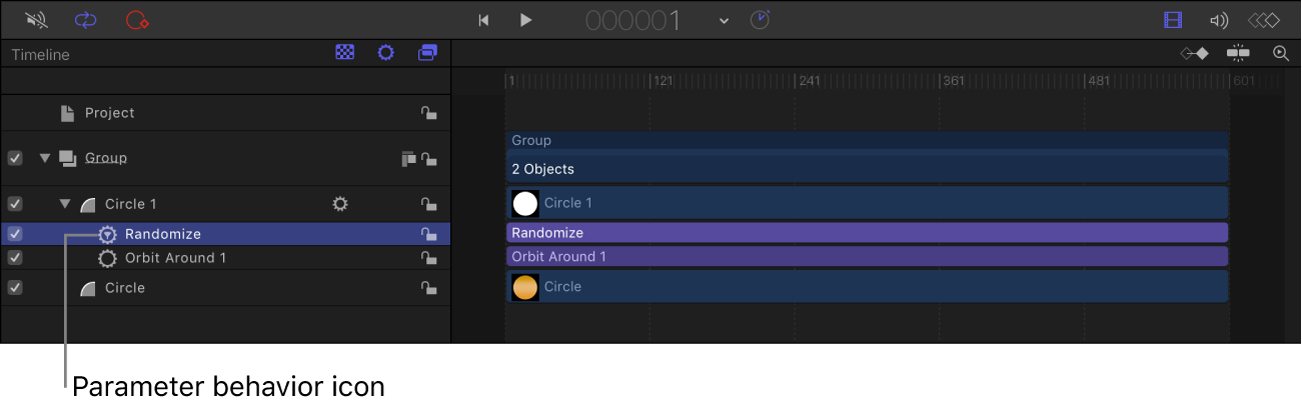Image resolution: width=1302 pixels, height=416 pixels.
Task: Collapse the Circle 1 disclosure triangle
Action: tap(65, 204)
